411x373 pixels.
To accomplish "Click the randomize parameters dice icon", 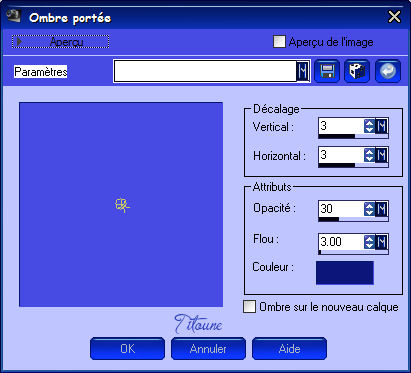I will click(357, 71).
